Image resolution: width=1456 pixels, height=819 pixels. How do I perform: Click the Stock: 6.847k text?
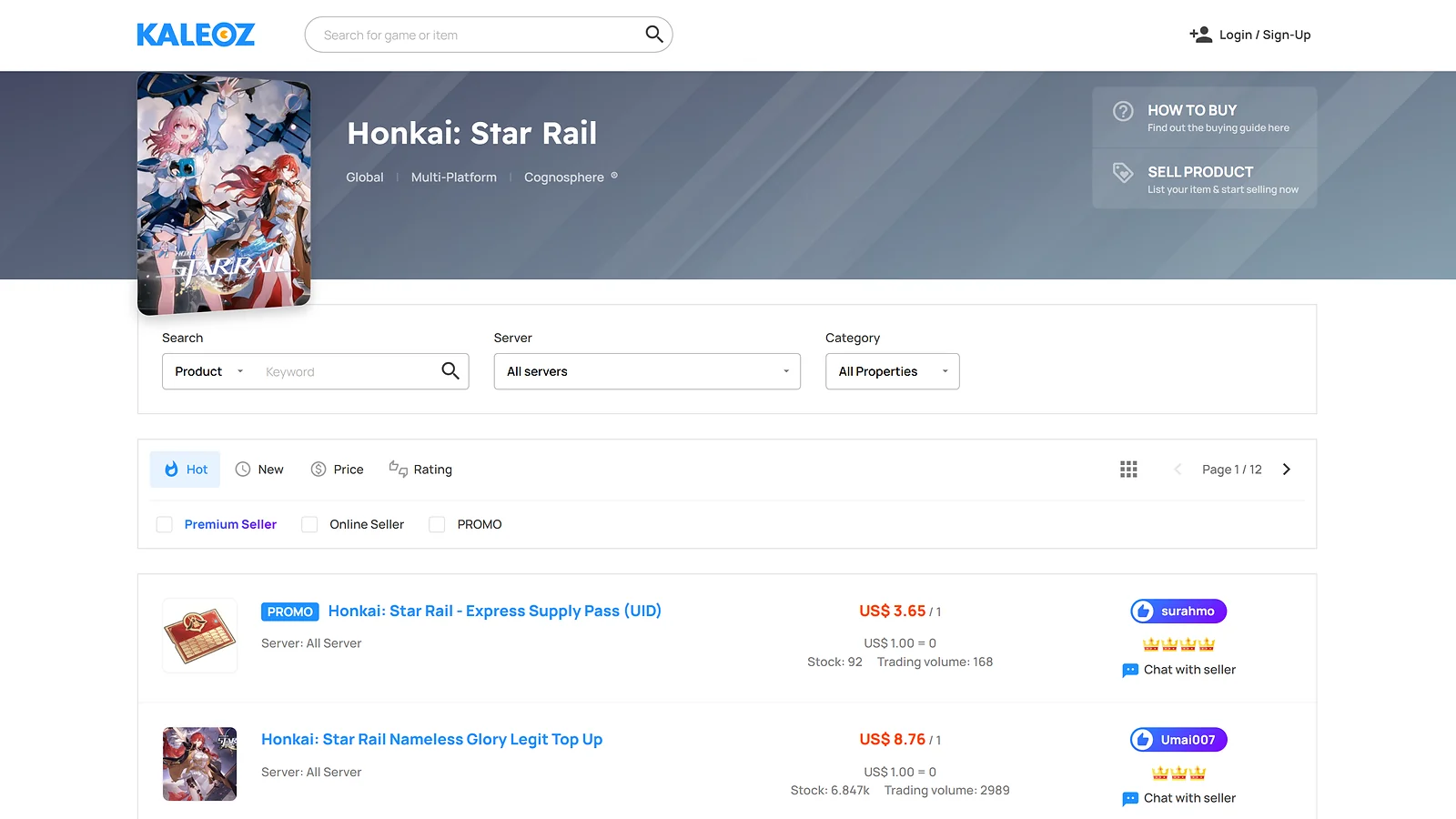[830, 790]
